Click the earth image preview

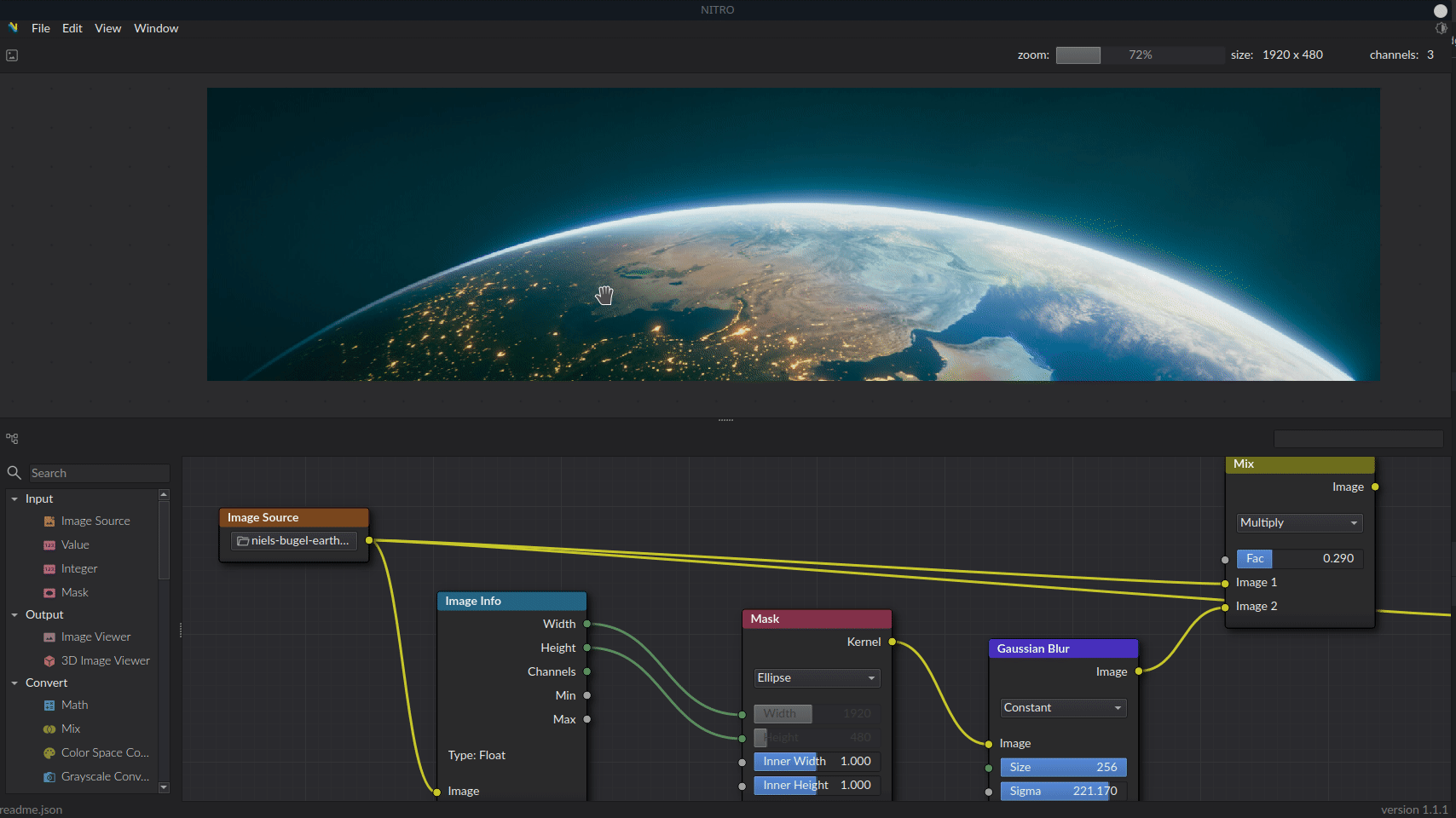(793, 234)
